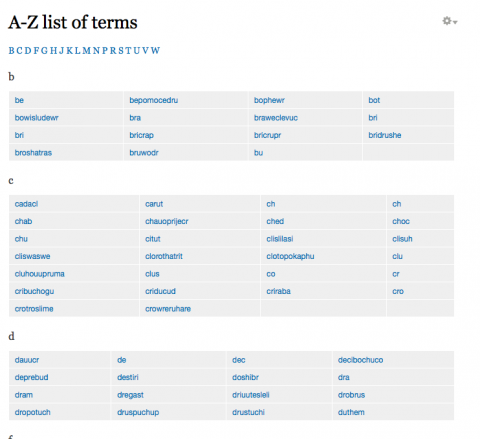Viewport: 480px width, 439px height.
Task: Open the cadacl term link
Action: [26, 204]
